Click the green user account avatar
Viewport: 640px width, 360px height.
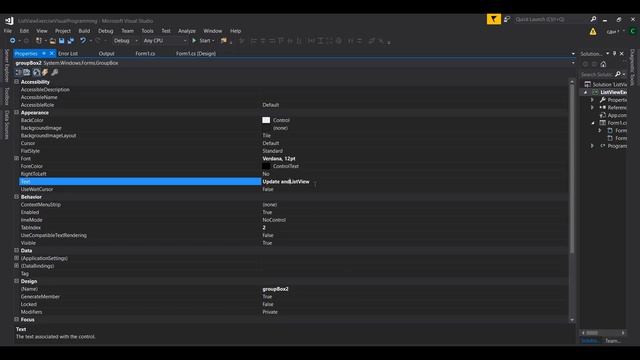click(x=633, y=31)
